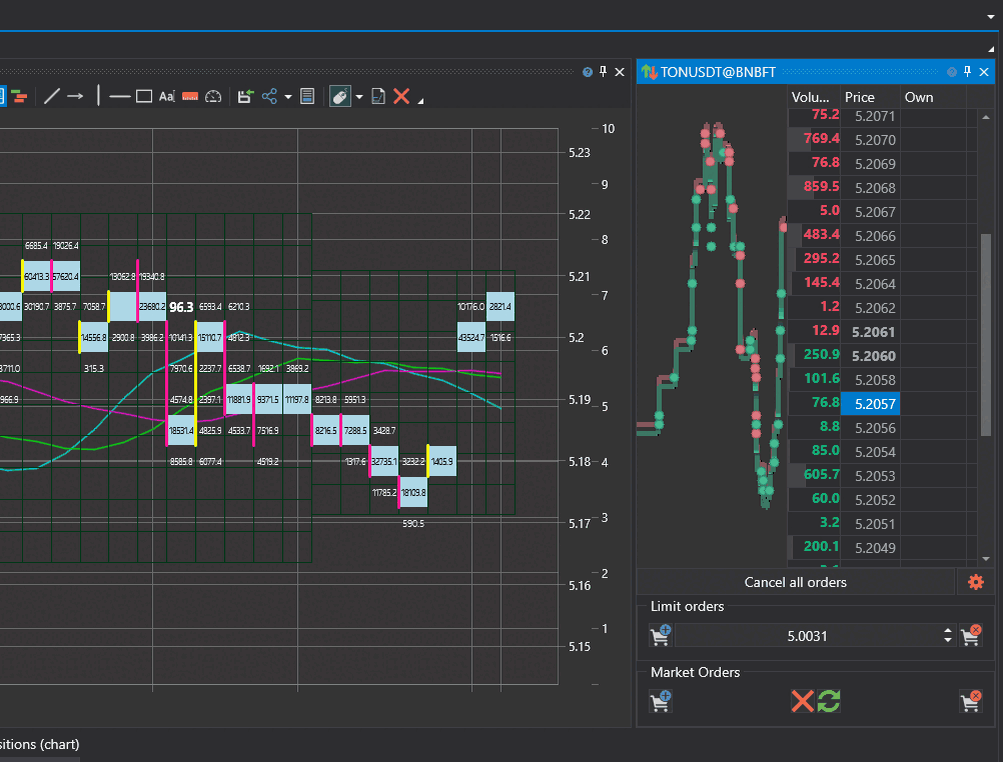Pin the chart panel
This screenshot has height=762, width=1003.
tap(601, 71)
